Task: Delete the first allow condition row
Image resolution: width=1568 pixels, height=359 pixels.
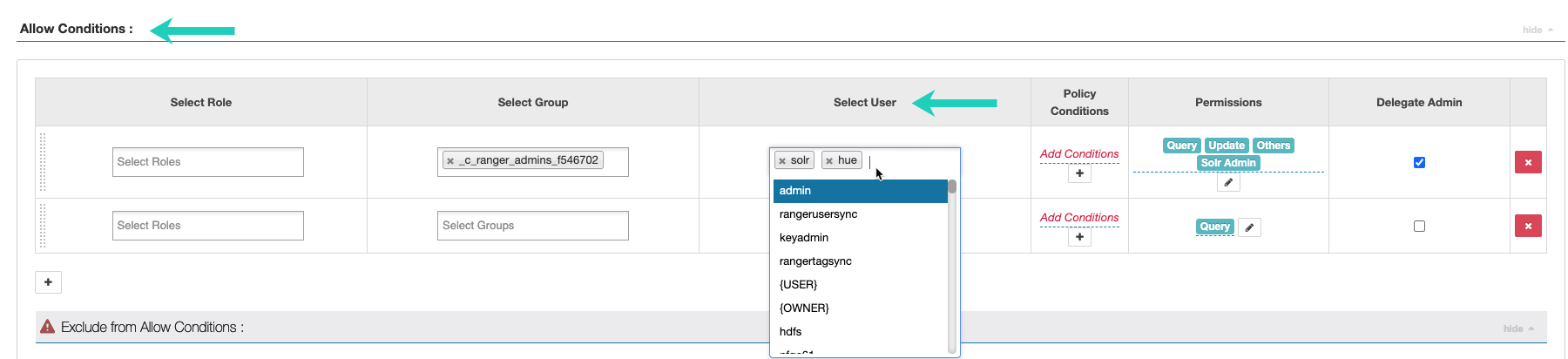Action: click(1528, 162)
